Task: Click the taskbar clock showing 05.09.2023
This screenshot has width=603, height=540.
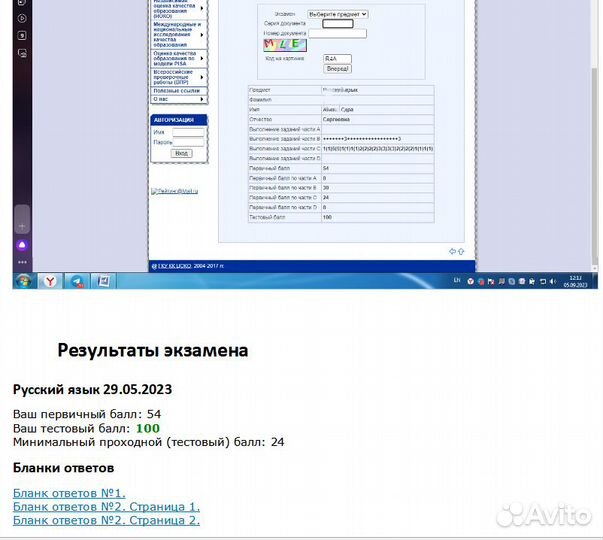Action: [575, 282]
